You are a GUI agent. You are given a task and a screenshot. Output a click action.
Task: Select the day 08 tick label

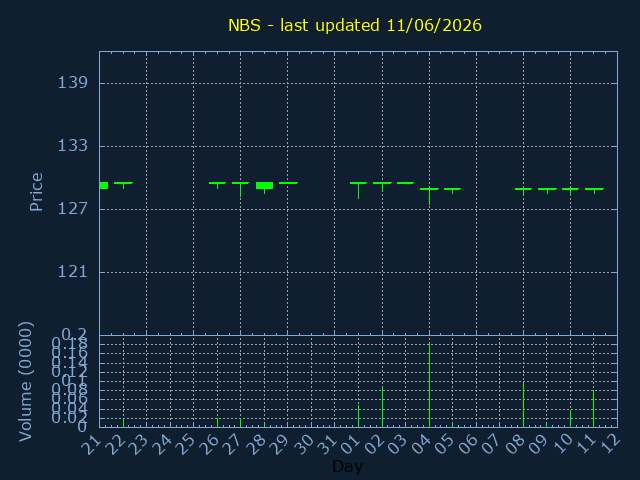coord(515,444)
